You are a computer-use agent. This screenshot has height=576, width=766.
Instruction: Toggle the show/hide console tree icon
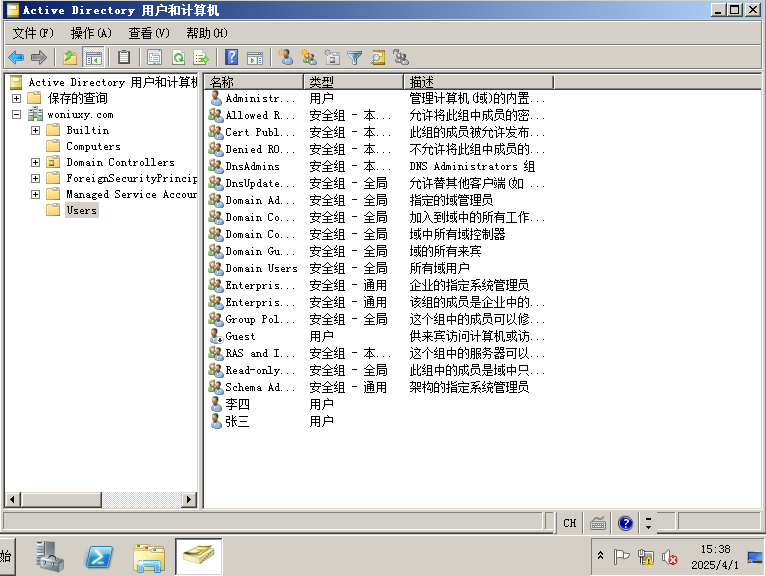[x=93, y=58]
